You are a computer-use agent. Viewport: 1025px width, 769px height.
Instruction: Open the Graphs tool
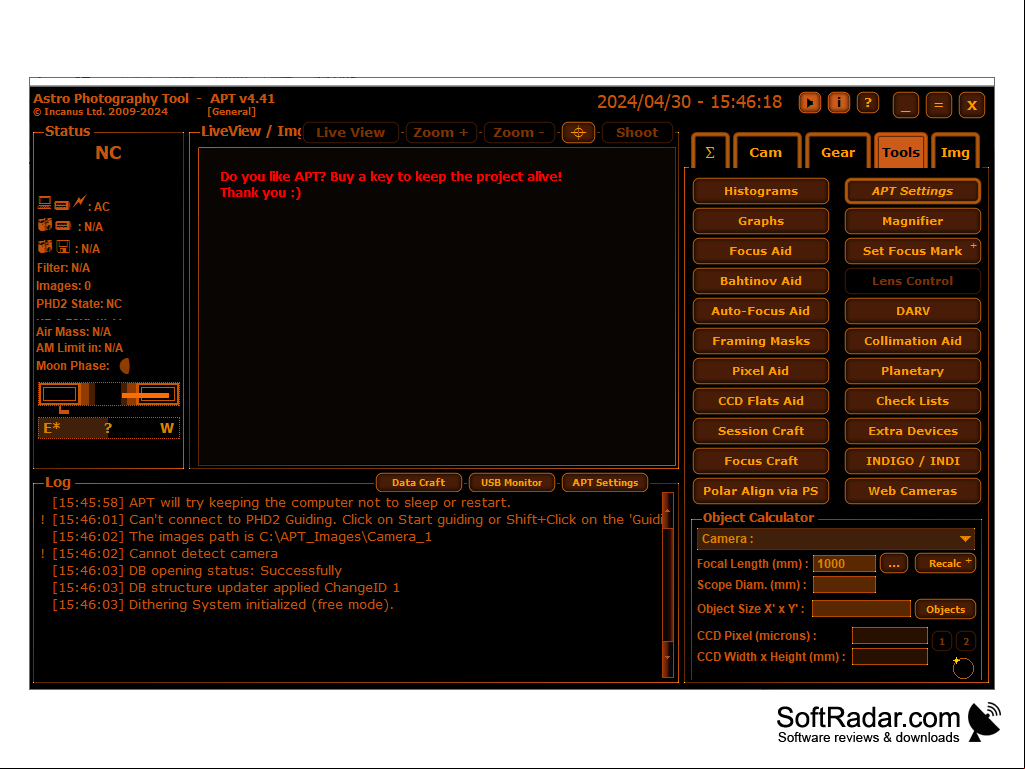click(x=761, y=221)
